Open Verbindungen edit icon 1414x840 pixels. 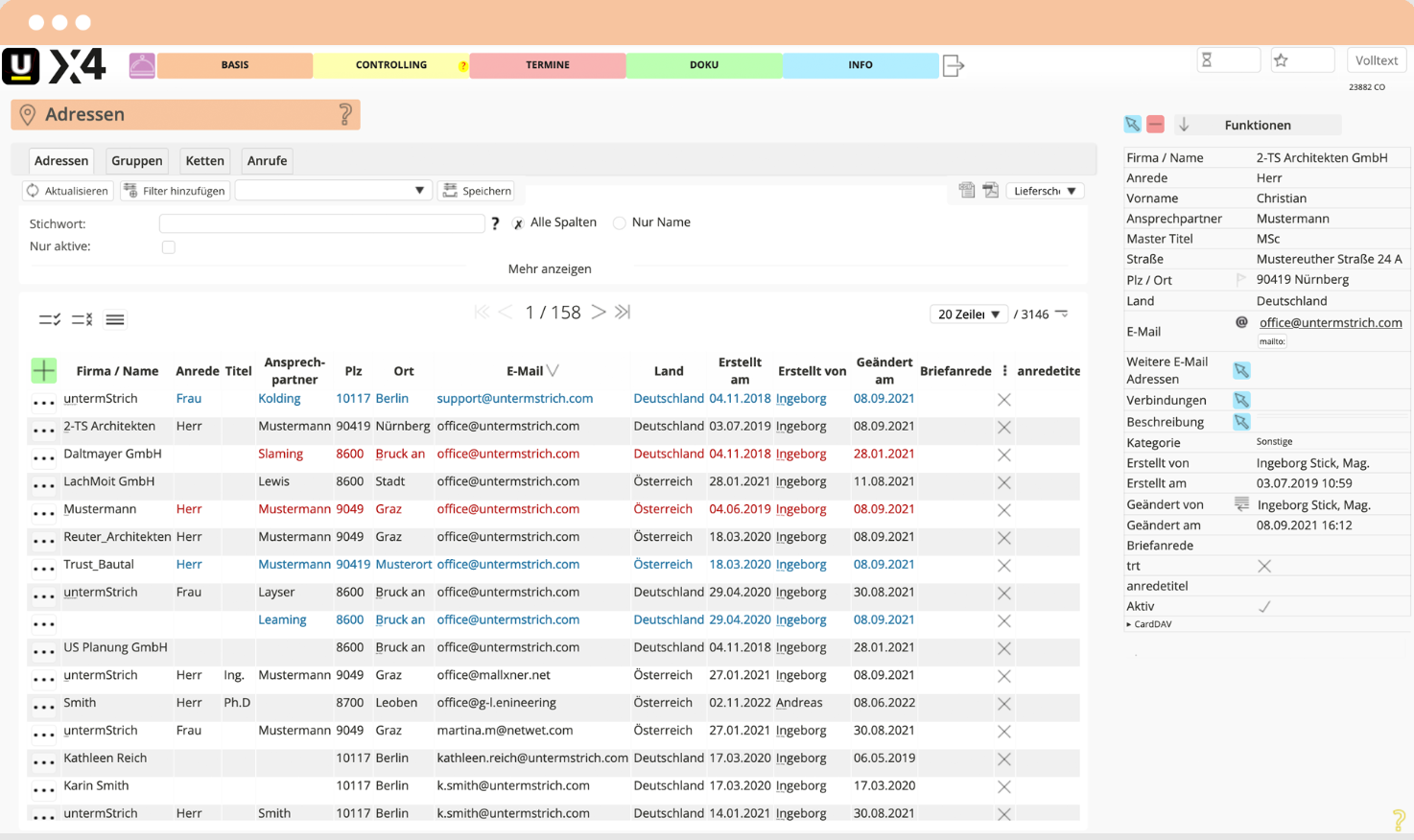(1241, 400)
